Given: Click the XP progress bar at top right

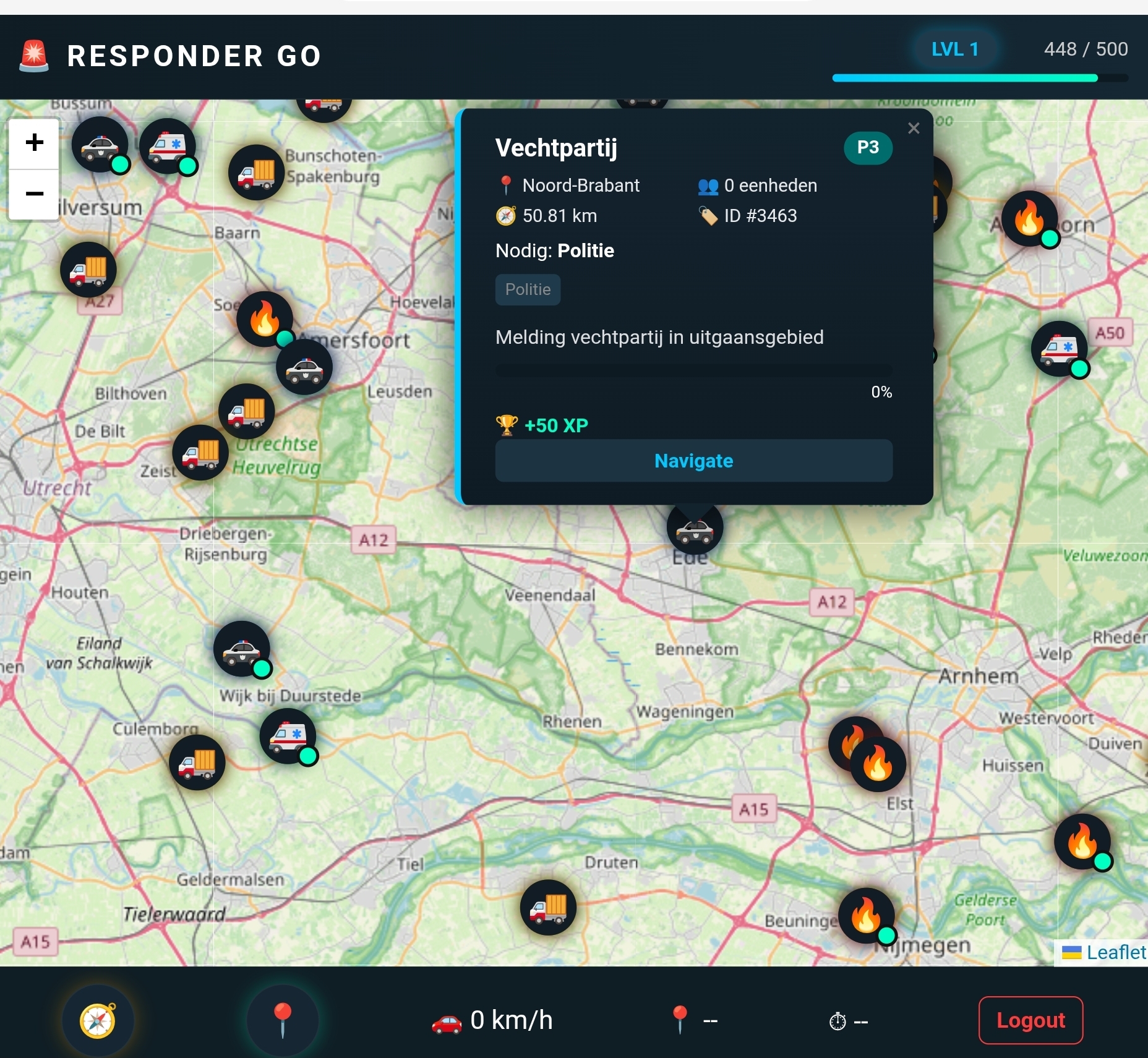Looking at the screenshot, I should point(965,78).
